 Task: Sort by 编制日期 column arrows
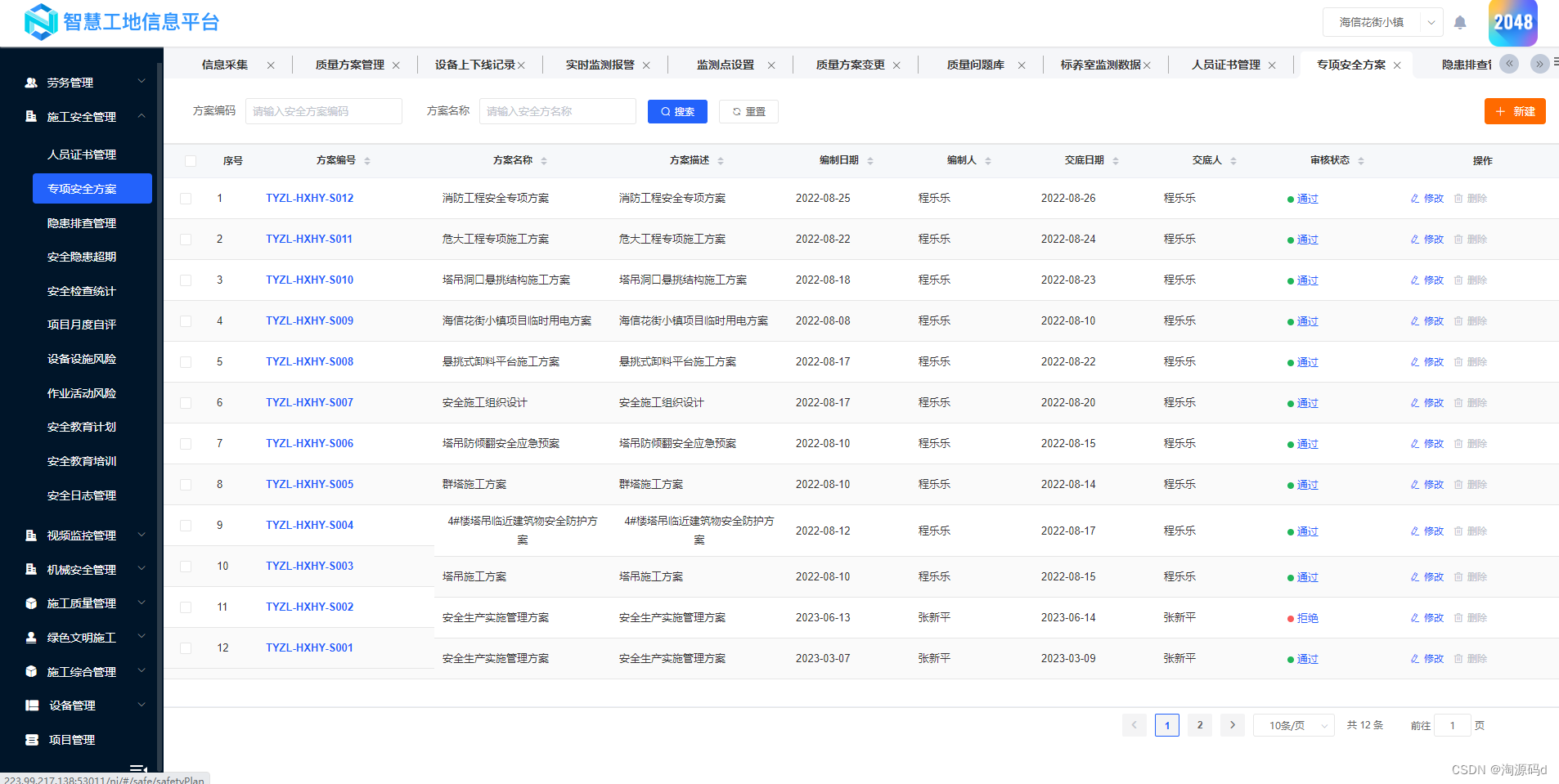(x=870, y=161)
